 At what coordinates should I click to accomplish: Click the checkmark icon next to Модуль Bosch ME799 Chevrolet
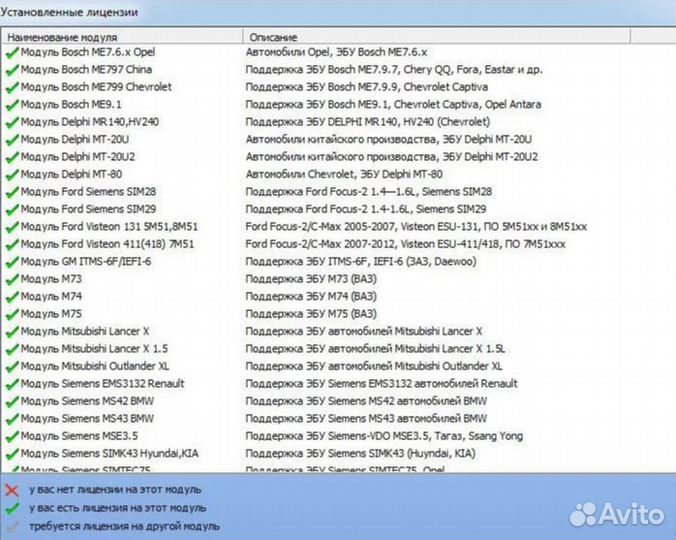[x=12, y=87]
